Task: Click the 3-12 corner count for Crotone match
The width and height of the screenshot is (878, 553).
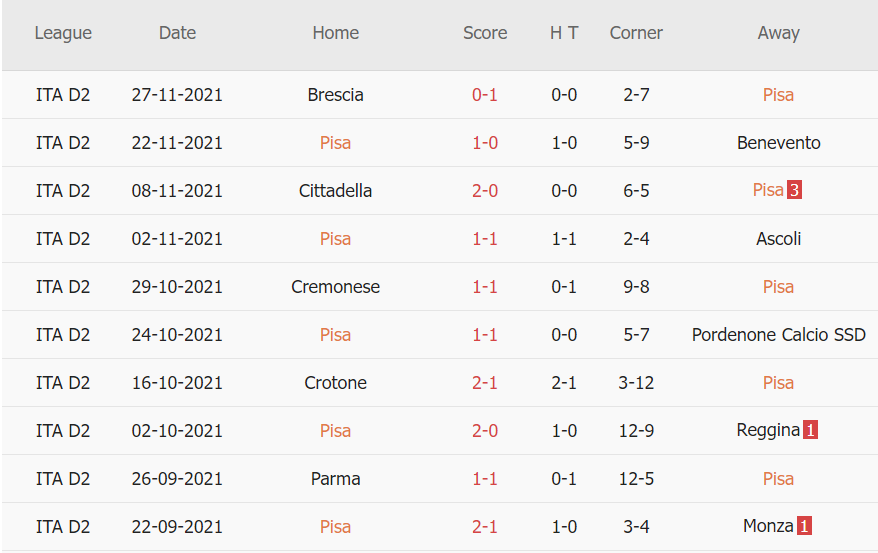Action: click(636, 383)
